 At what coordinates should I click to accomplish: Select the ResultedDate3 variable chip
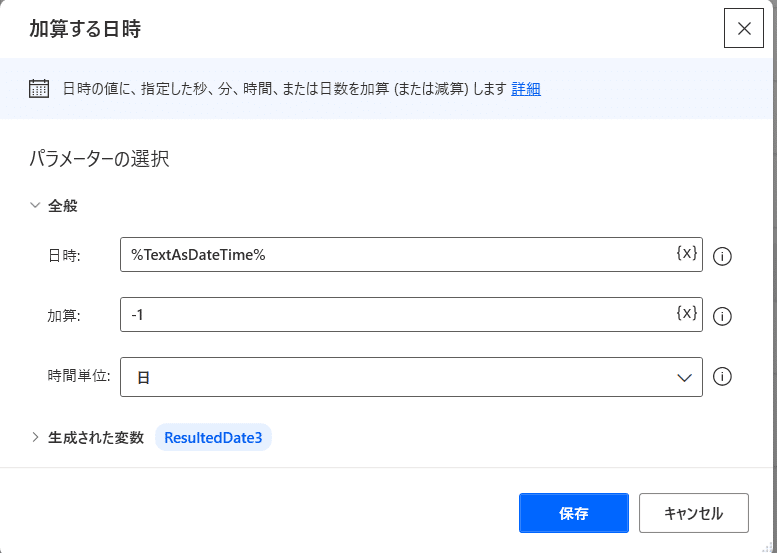tap(213, 438)
